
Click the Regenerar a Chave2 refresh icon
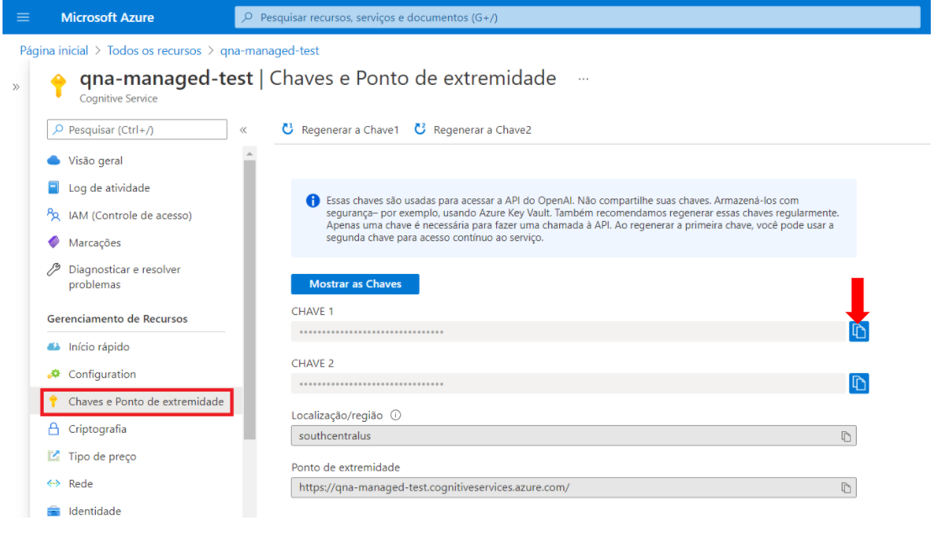(420, 129)
